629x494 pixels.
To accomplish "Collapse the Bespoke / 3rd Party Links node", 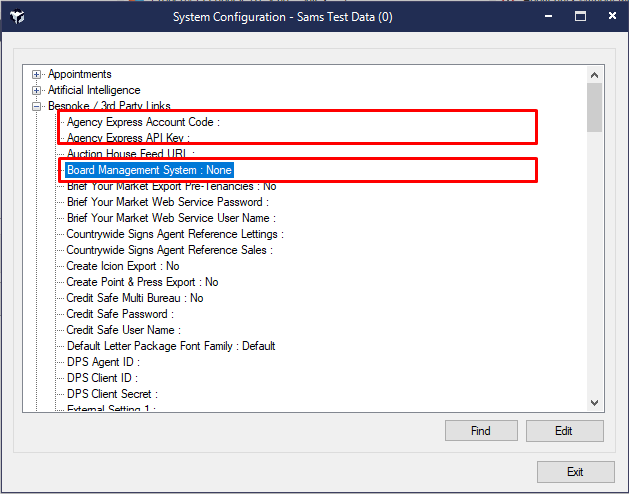I will (37, 106).
